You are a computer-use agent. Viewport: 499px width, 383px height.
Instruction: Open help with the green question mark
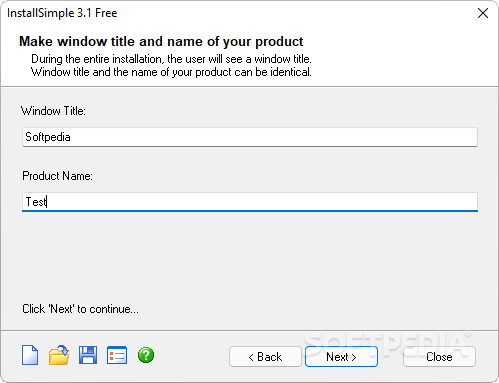(146, 355)
